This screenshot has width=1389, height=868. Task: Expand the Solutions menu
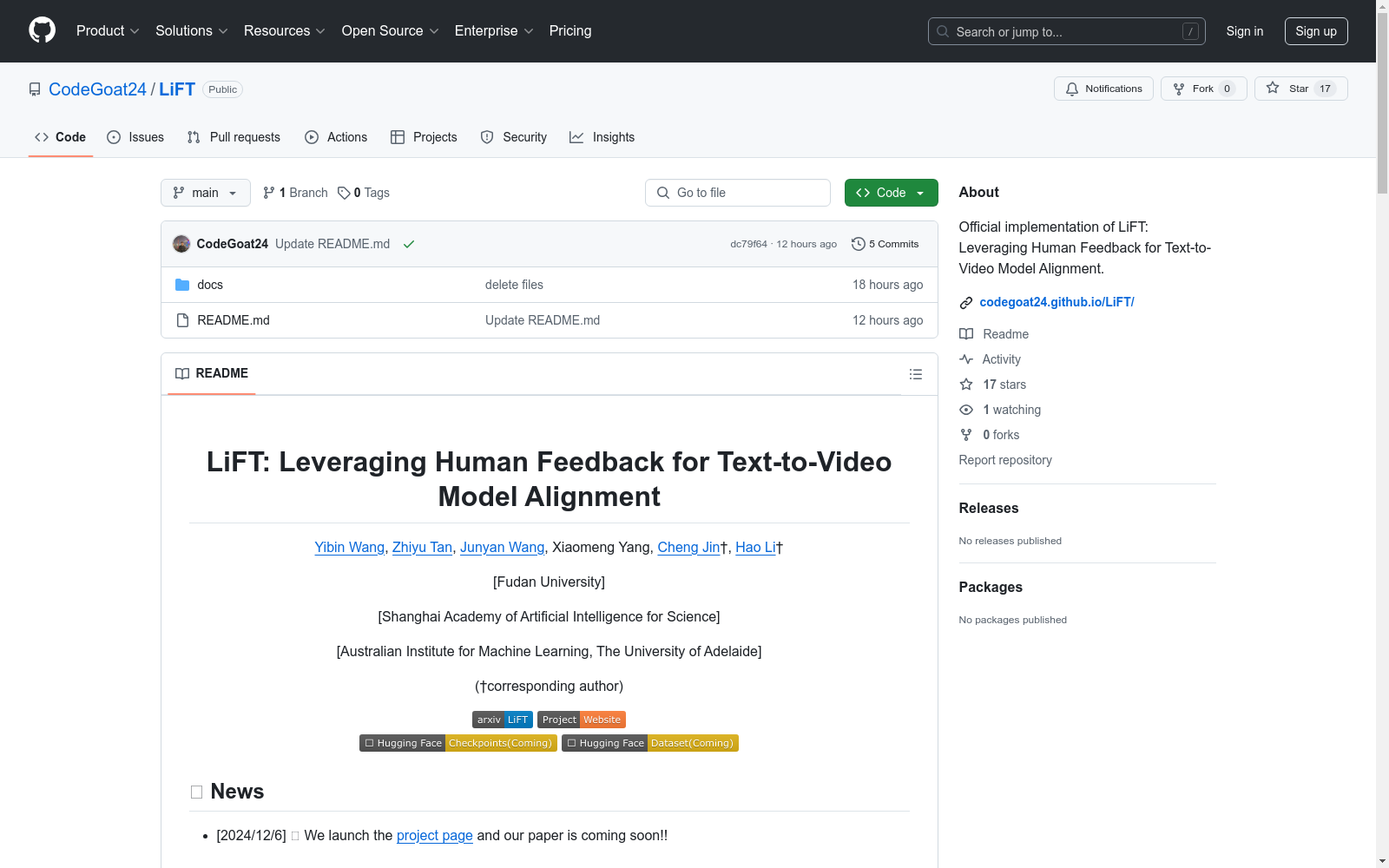[192, 30]
